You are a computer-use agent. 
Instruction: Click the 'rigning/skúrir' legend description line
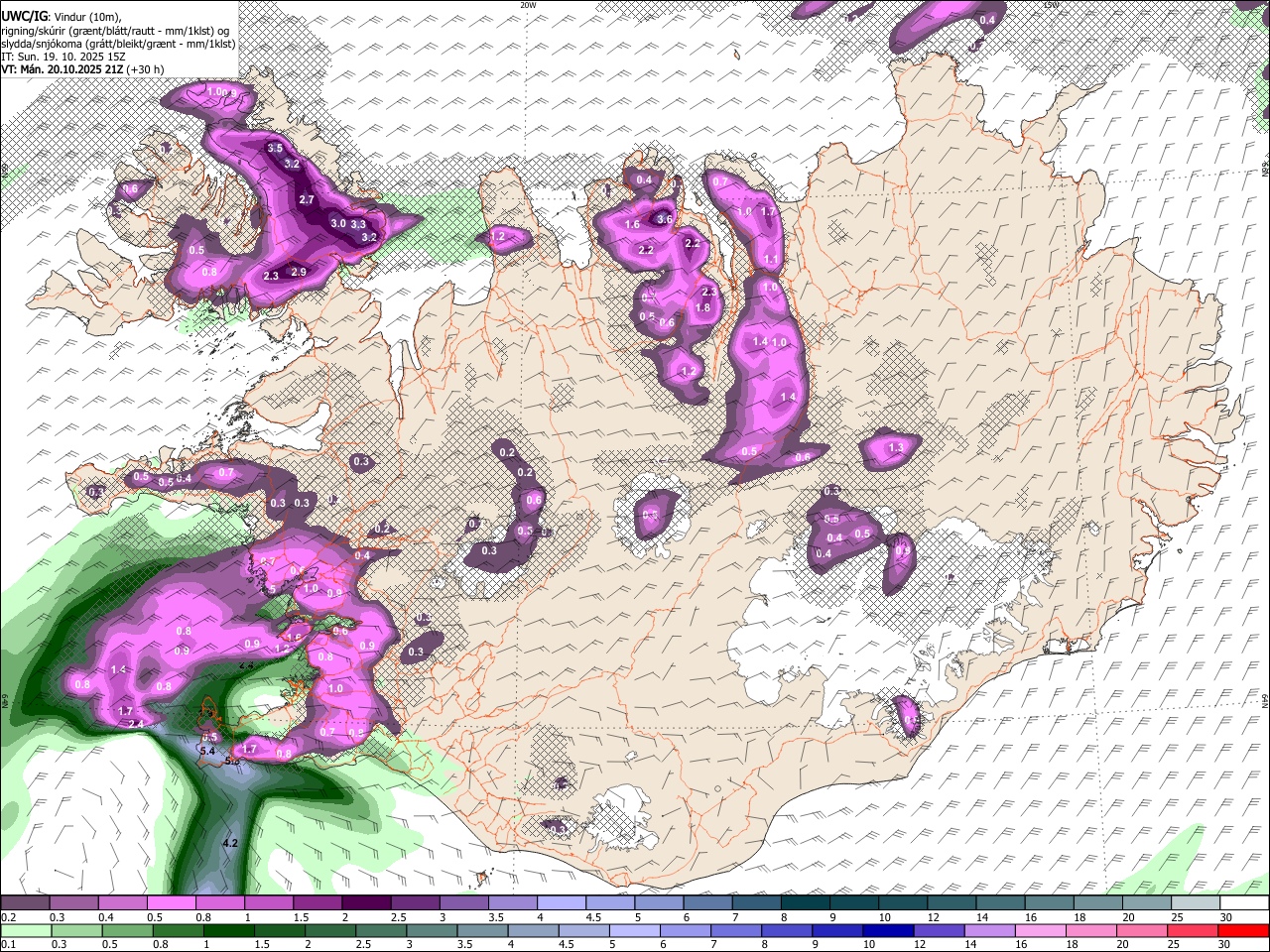pos(115,31)
